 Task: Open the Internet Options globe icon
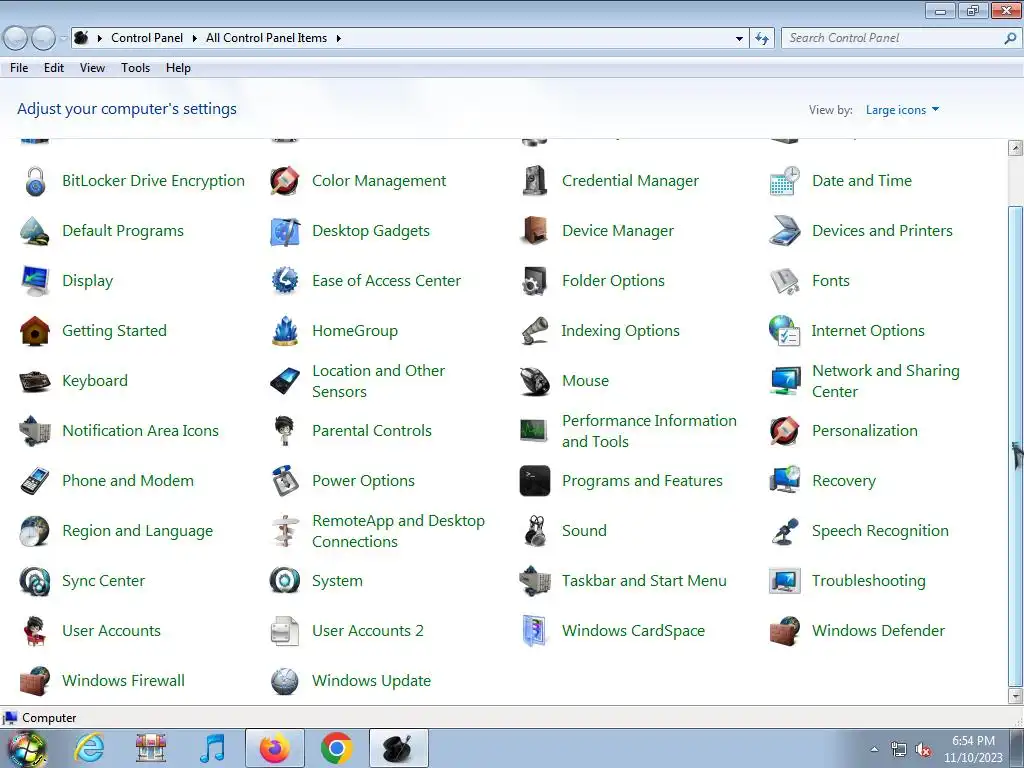point(784,331)
